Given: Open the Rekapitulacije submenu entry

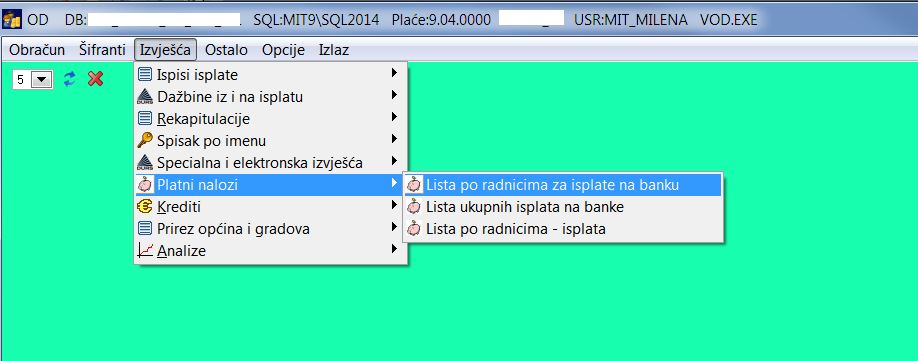Looking at the screenshot, I should (270, 119).
